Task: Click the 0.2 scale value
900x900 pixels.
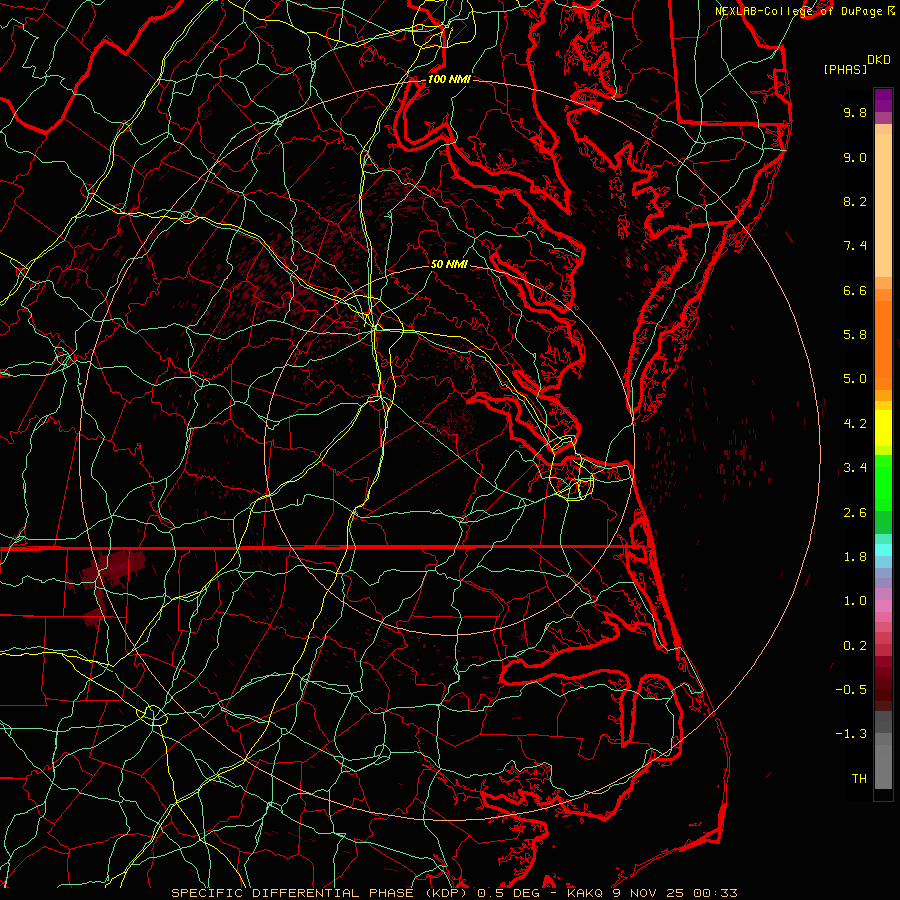Action: pyautogui.click(x=855, y=646)
